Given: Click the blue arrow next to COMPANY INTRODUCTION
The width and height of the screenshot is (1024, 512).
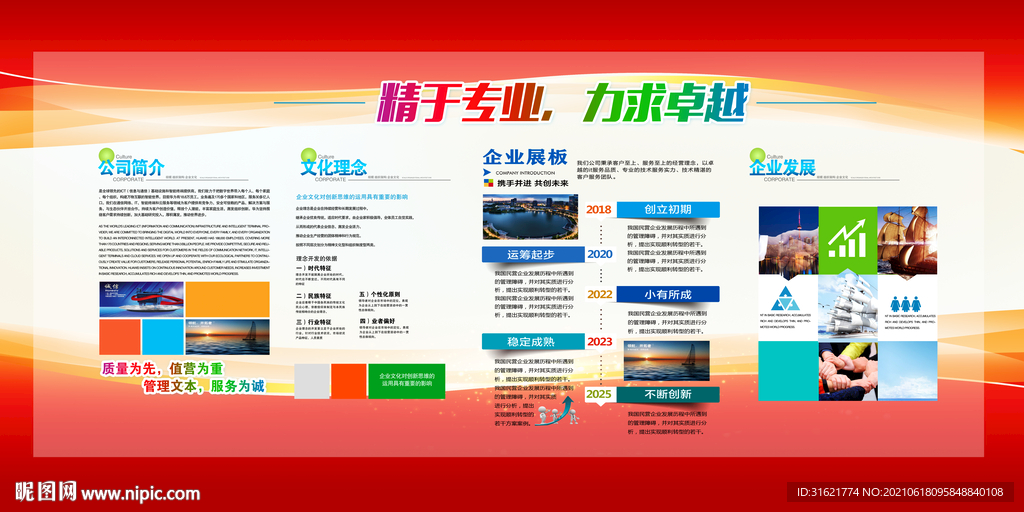Looking at the screenshot, I should [487, 172].
